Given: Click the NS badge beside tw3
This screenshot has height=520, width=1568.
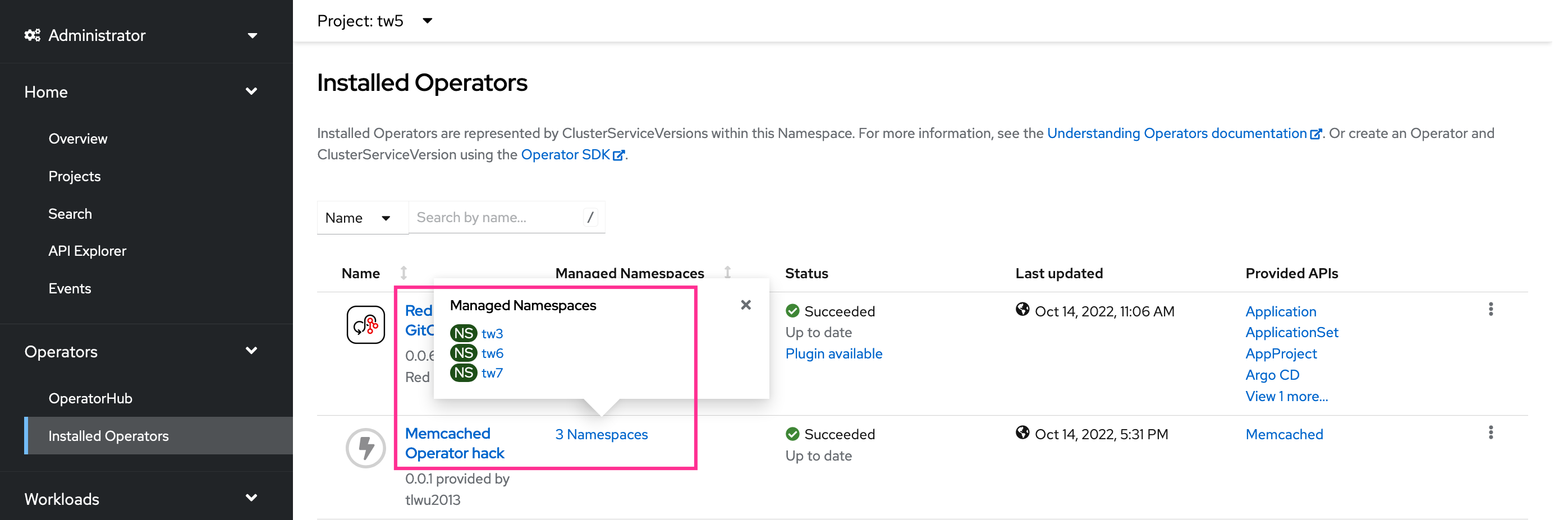Looking at the screenshot, I should click(463, 333).
